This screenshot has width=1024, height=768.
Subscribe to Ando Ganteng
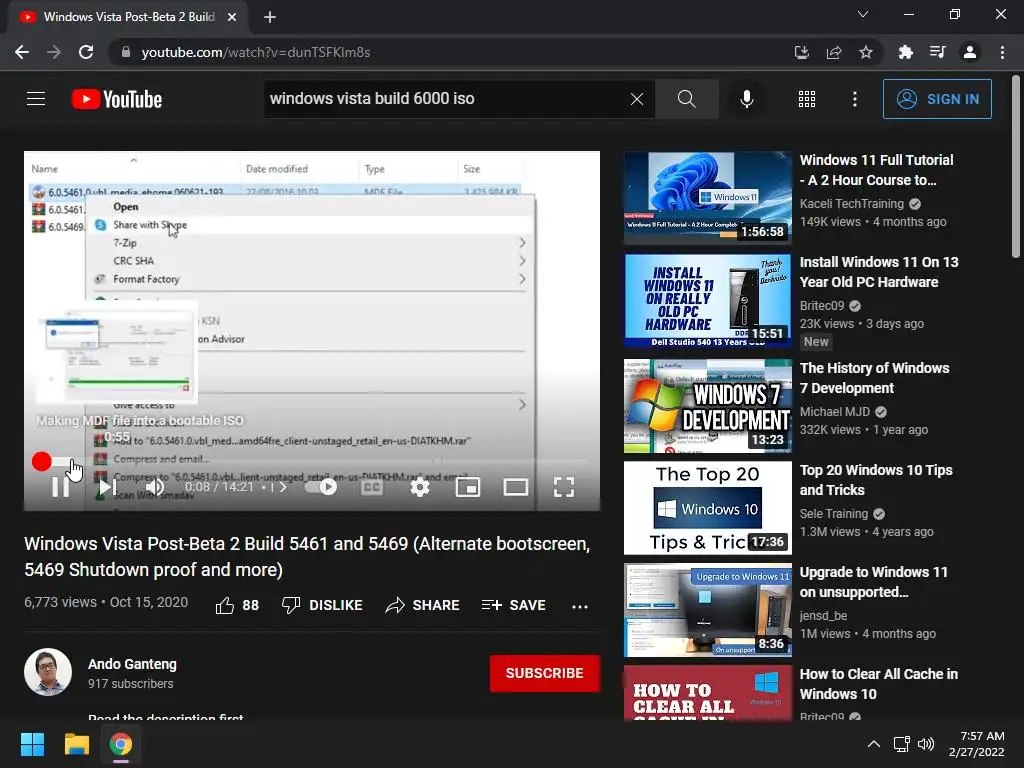[545, 673]
